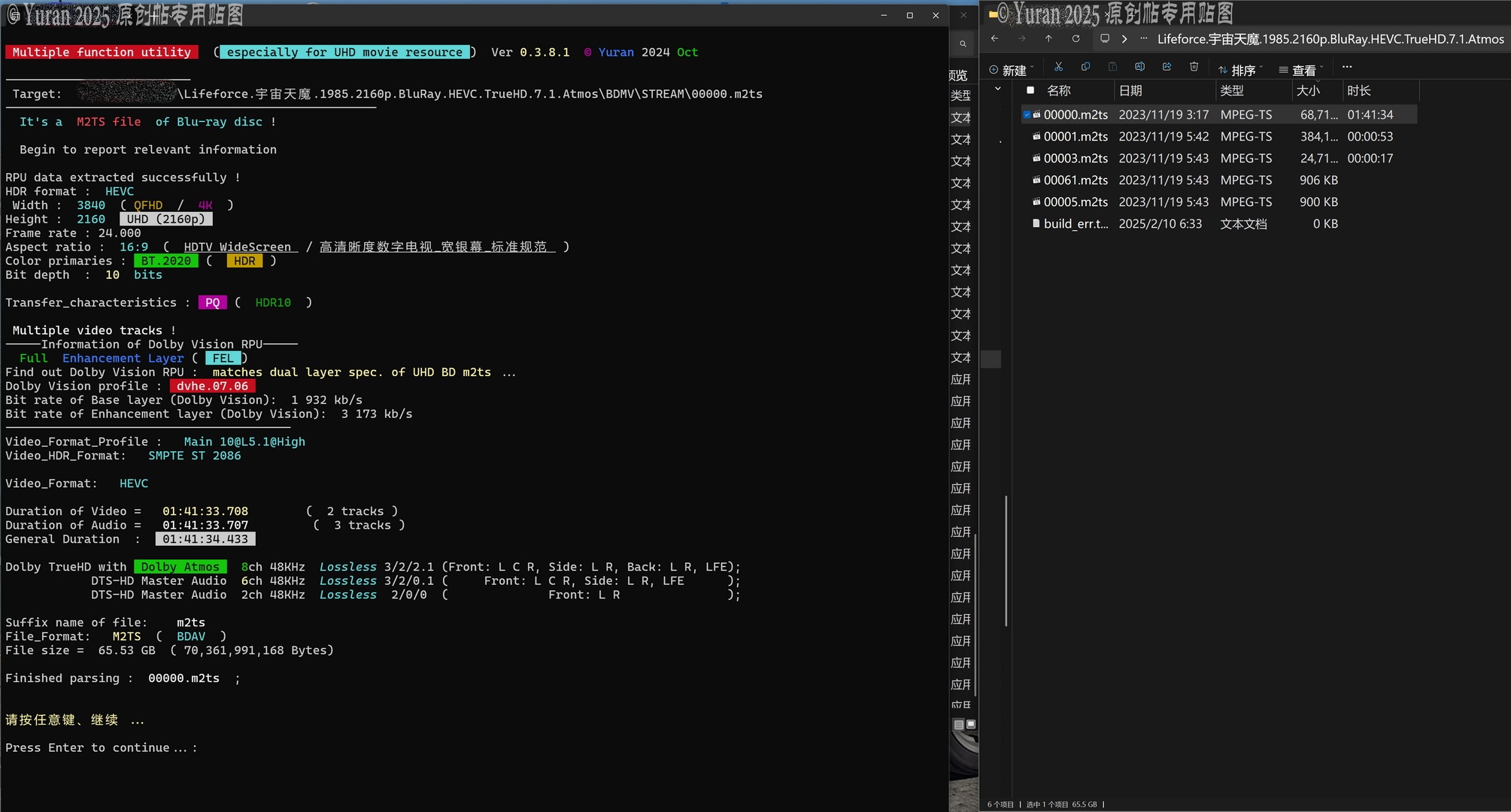Screen dimensions: 1511x812
Task: Rename the selected file via toolbar icon
Action: pyautogui.click(x=1139, y=67)
